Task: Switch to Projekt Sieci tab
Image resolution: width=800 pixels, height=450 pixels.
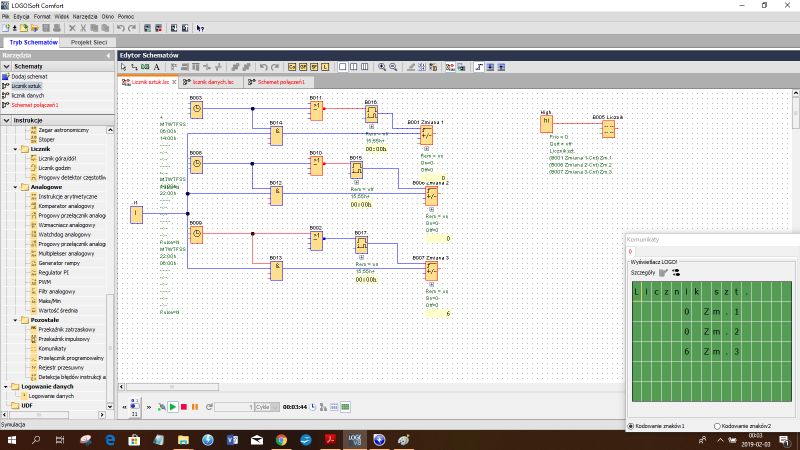Action: [x=89, y=42]
